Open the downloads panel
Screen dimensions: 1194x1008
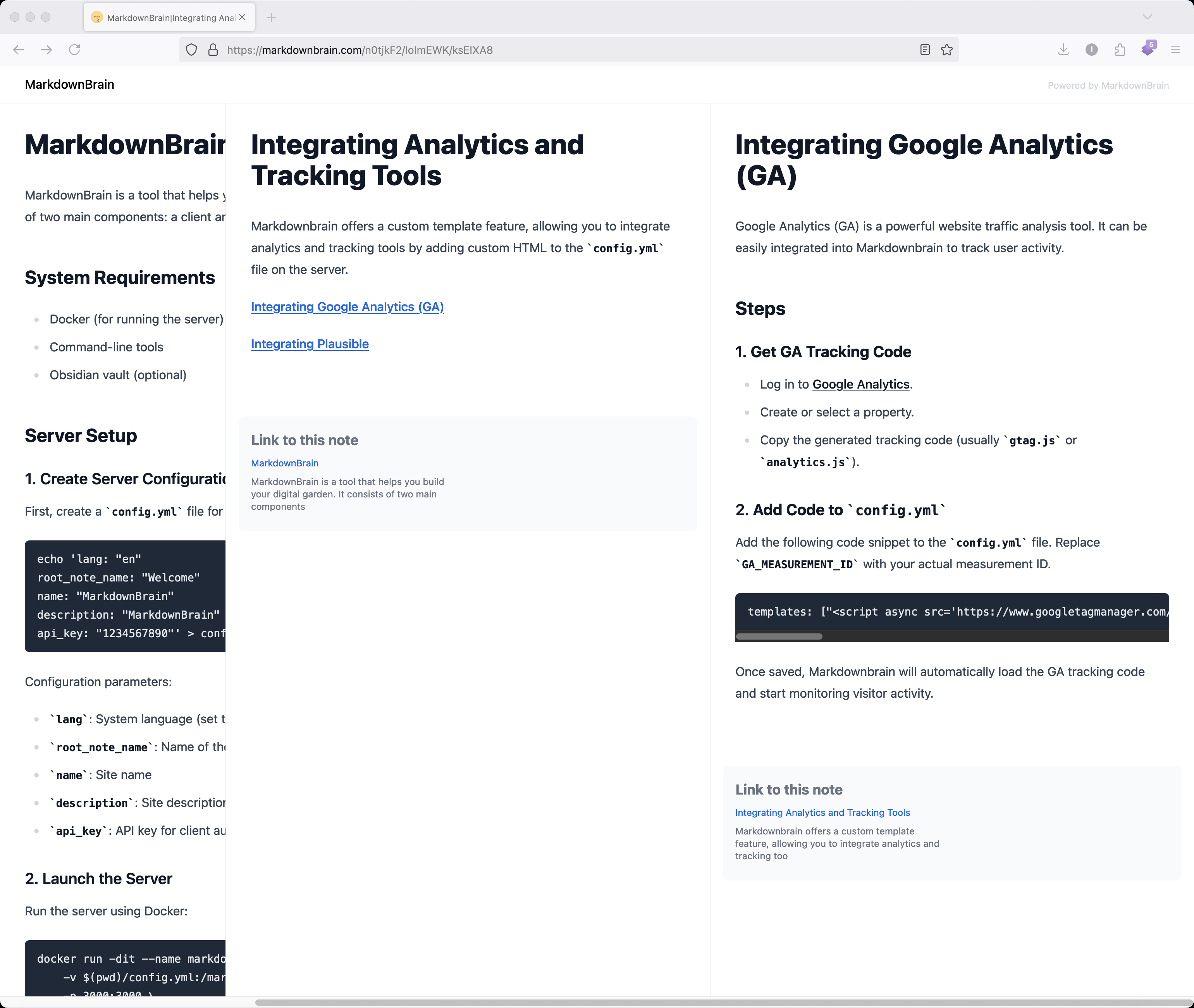(1063, 50)
